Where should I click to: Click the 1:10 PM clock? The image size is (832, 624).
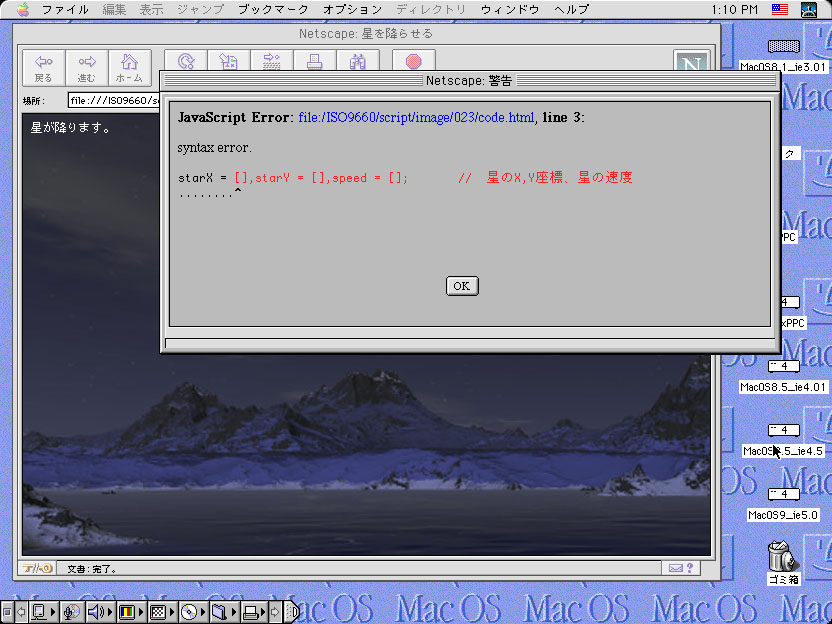(734, 10)
